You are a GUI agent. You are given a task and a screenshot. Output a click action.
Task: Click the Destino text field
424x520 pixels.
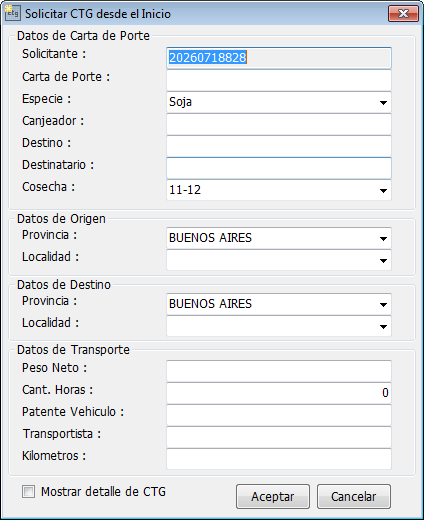[279, 146]
